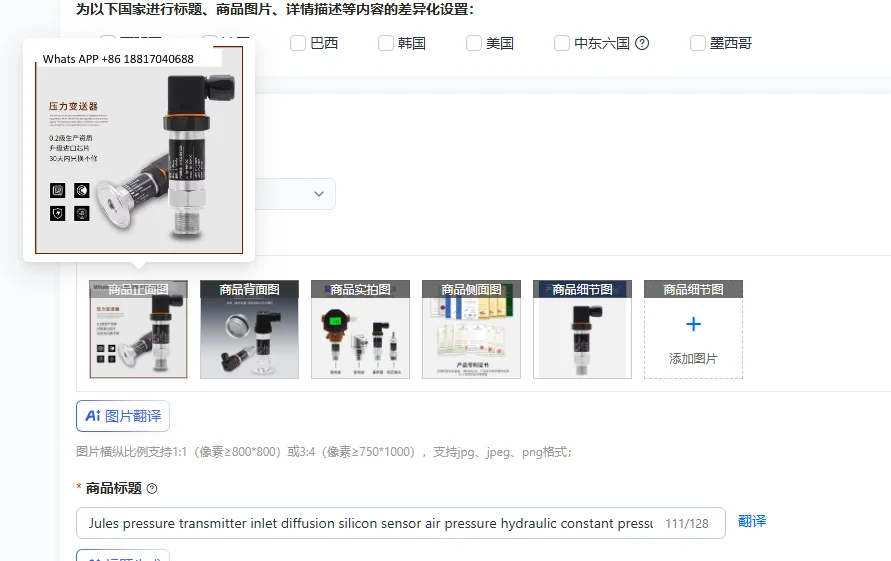Select the 商品正面图 thumbnail
The image size is (891, 561).
pos(138,329)
